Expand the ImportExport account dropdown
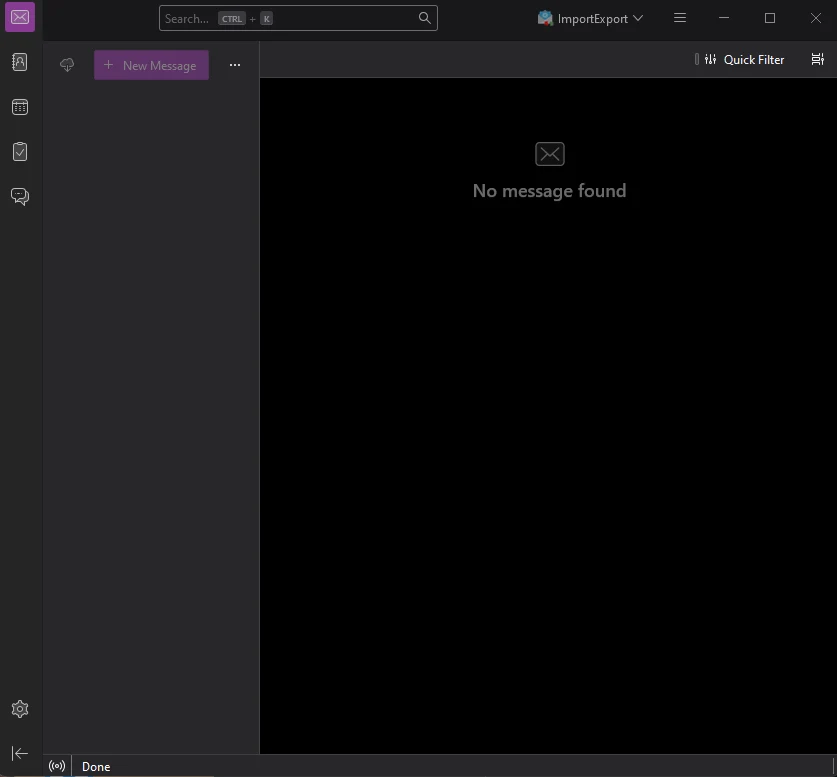This screenshot has width=837, height=777. click(x=638, y=17)
